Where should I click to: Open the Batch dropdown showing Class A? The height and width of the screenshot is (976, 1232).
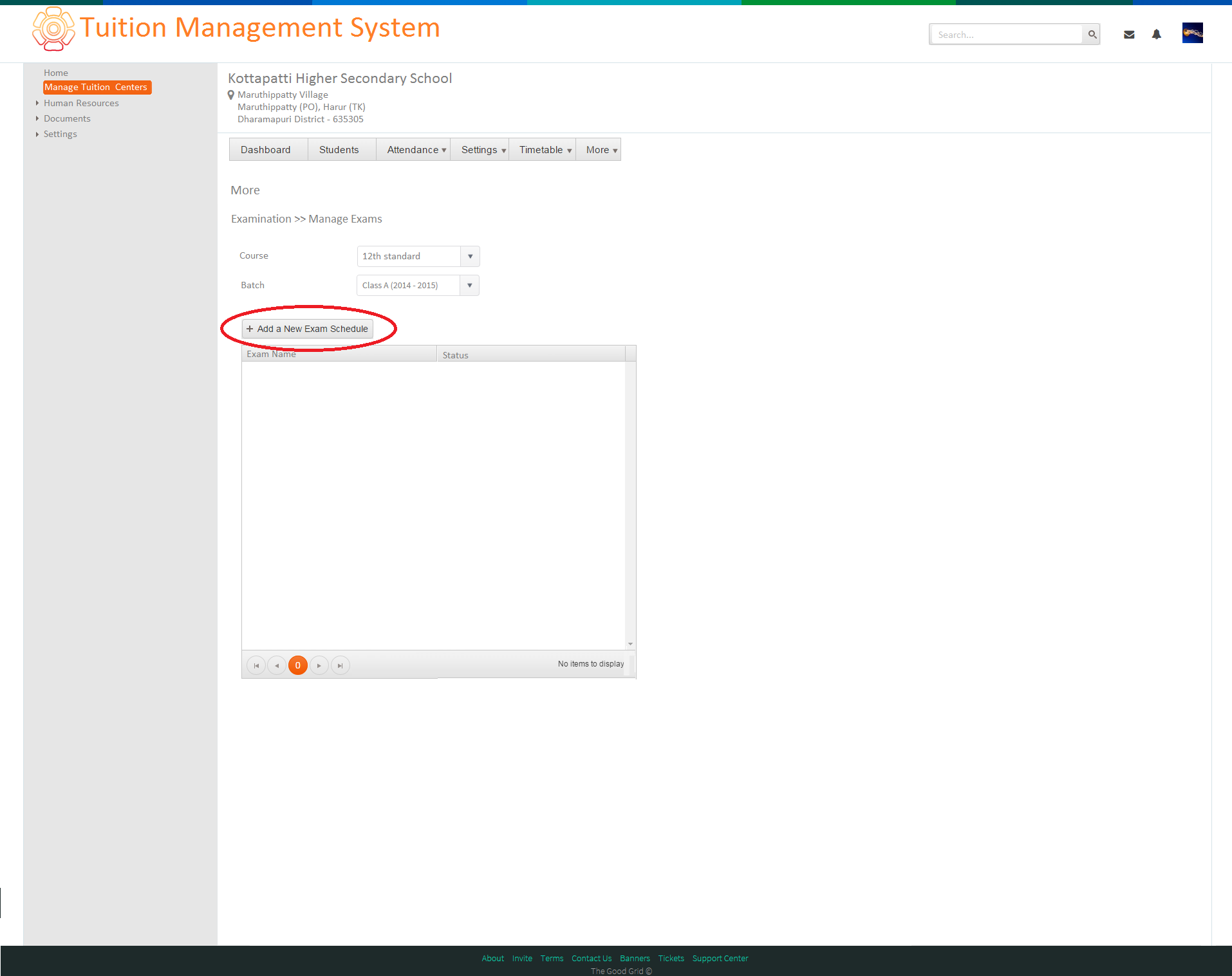pos(418,285)
